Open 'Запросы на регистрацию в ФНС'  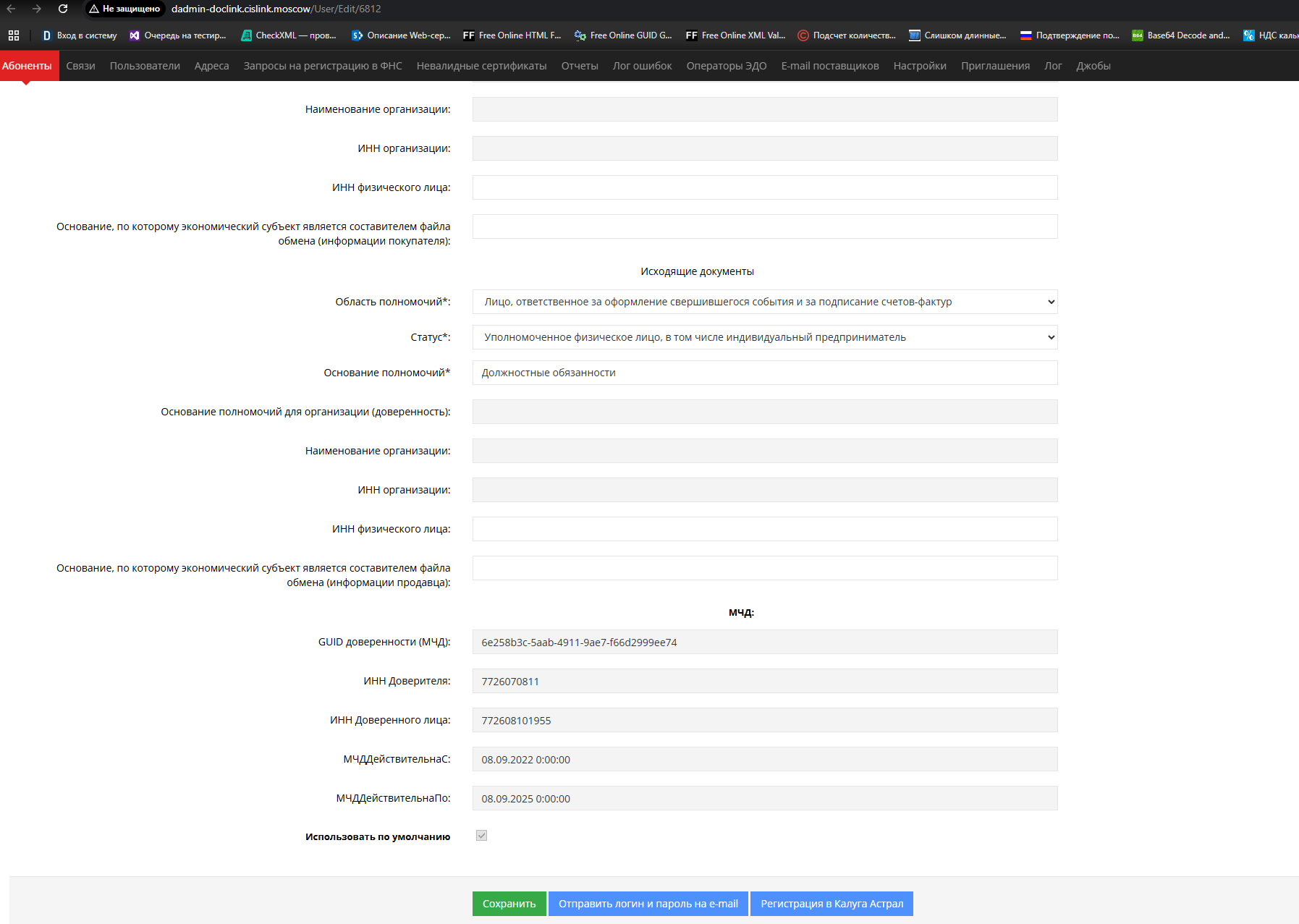click(323, 66)
